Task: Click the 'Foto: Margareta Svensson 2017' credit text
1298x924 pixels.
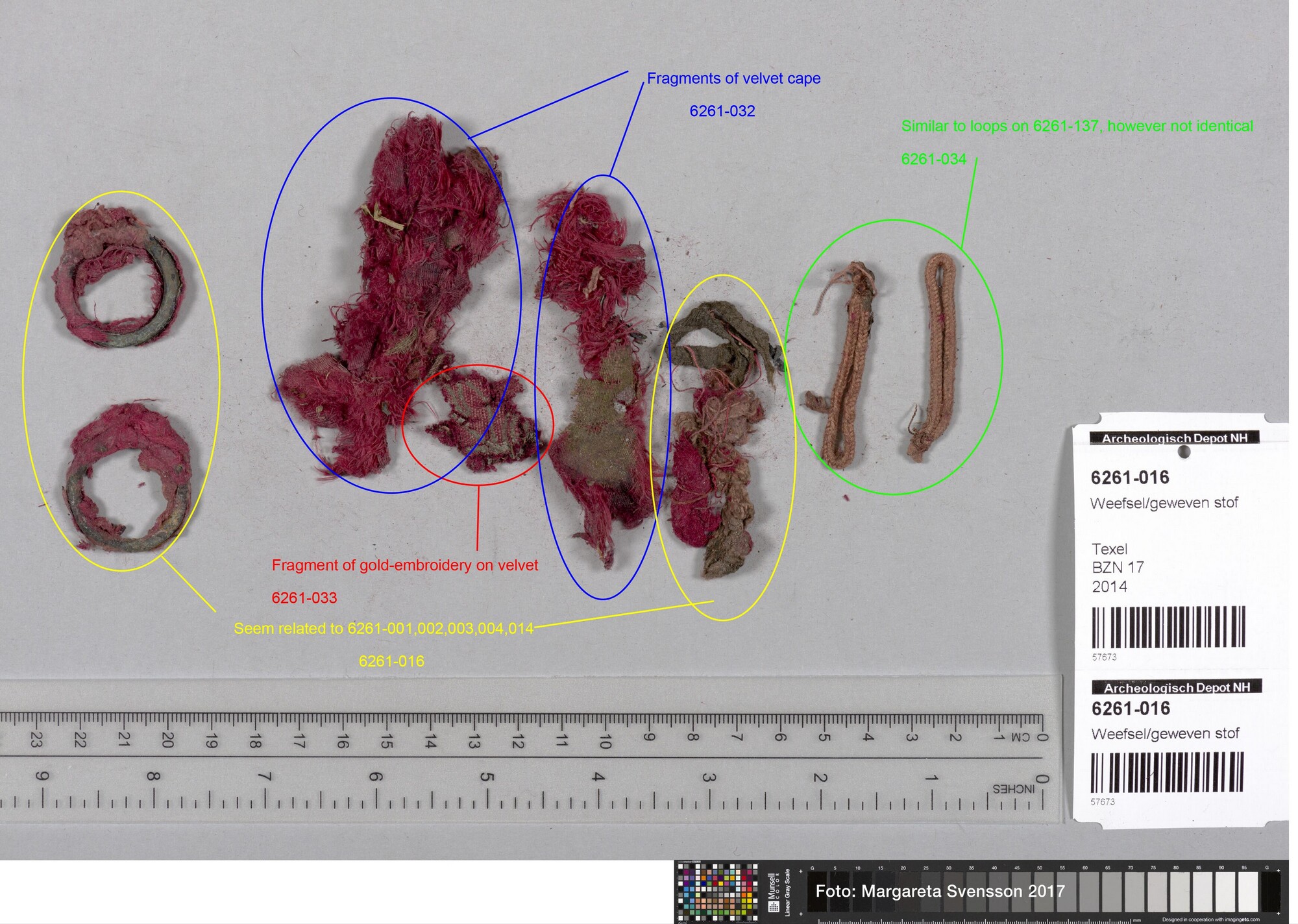Action: coord(940,891)
